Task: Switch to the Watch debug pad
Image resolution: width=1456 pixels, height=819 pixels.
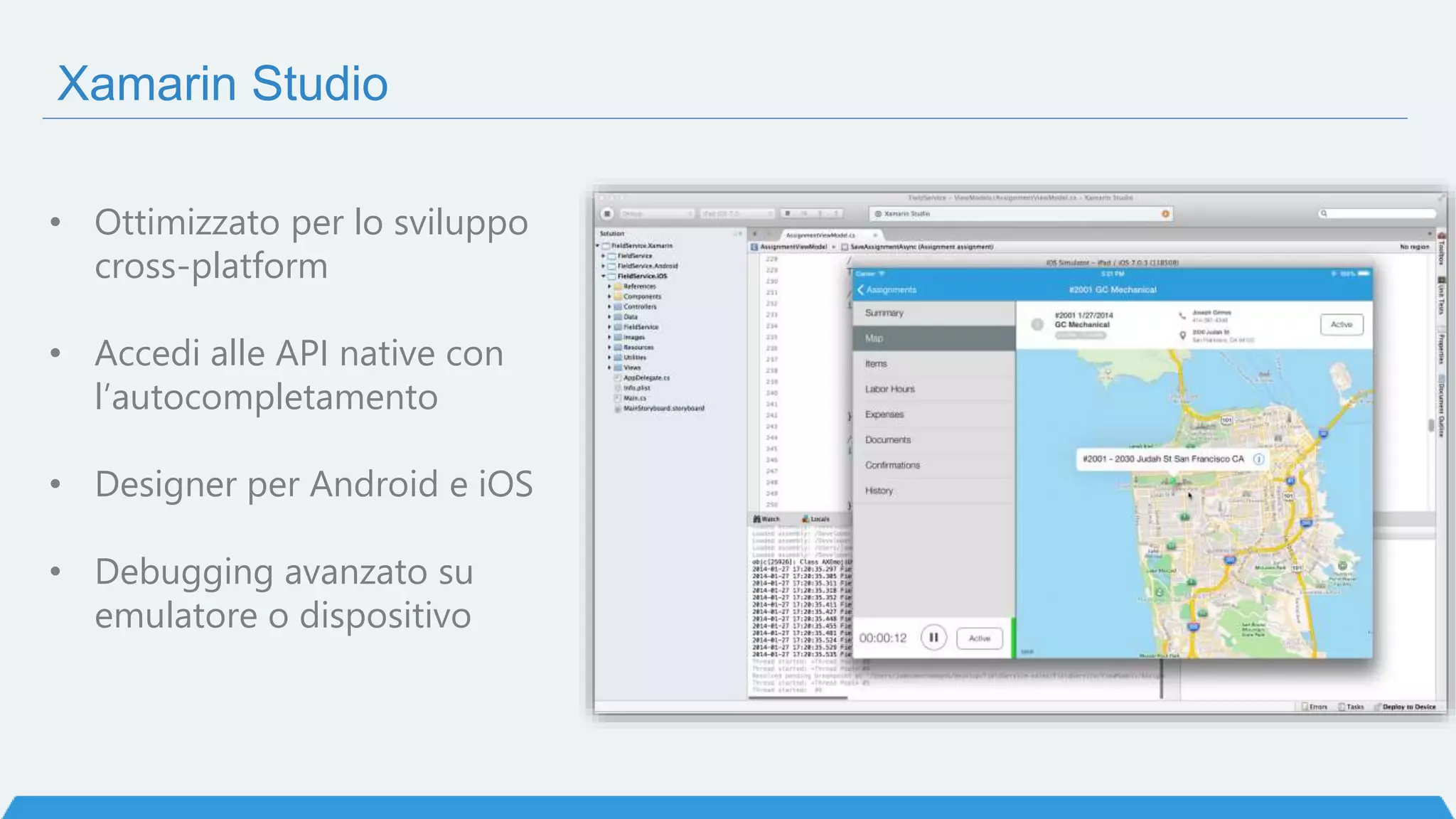Action: [766, 520]
